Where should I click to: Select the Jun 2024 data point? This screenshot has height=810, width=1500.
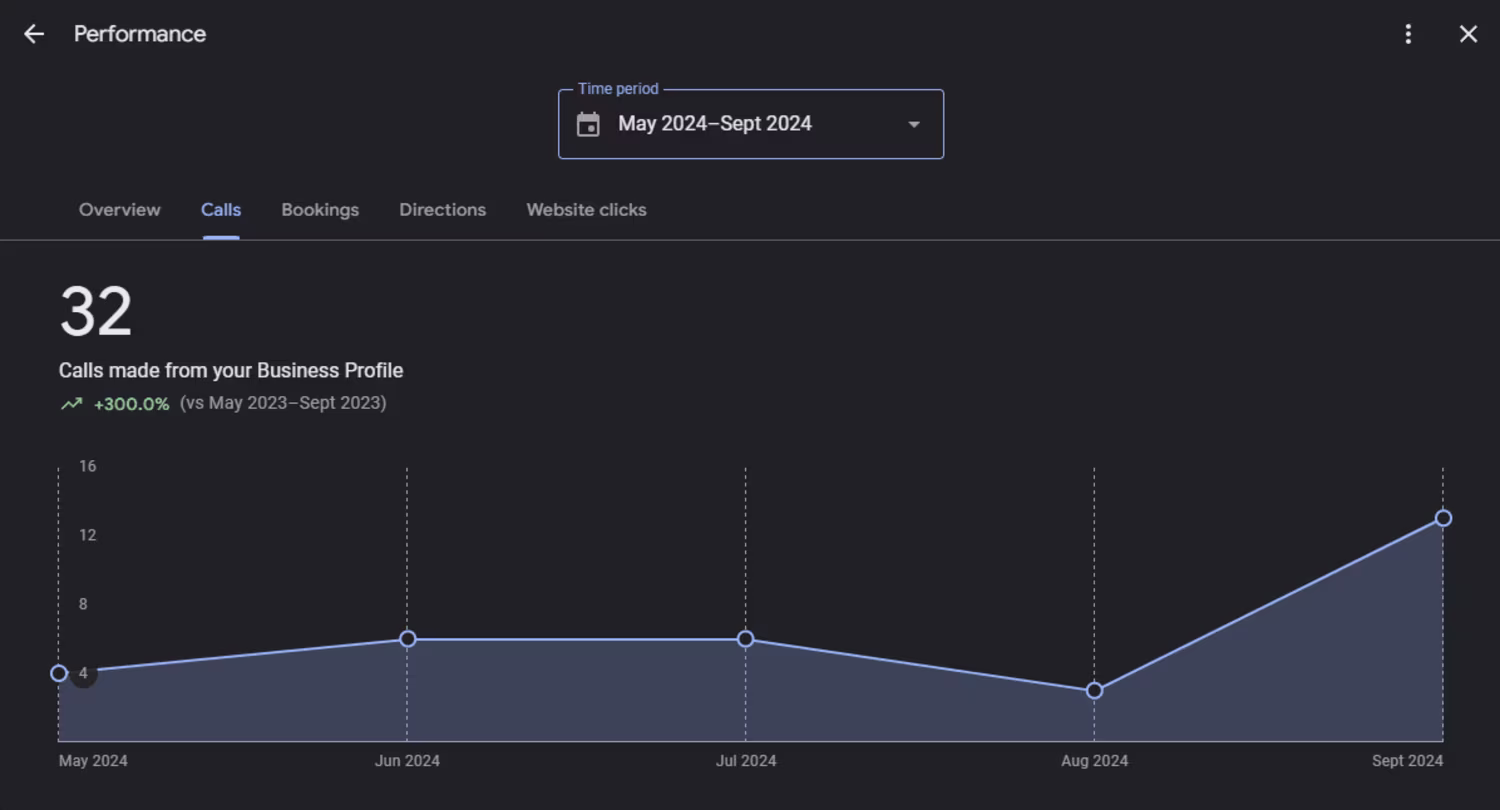pyautogui.click(x=407, y=639)
